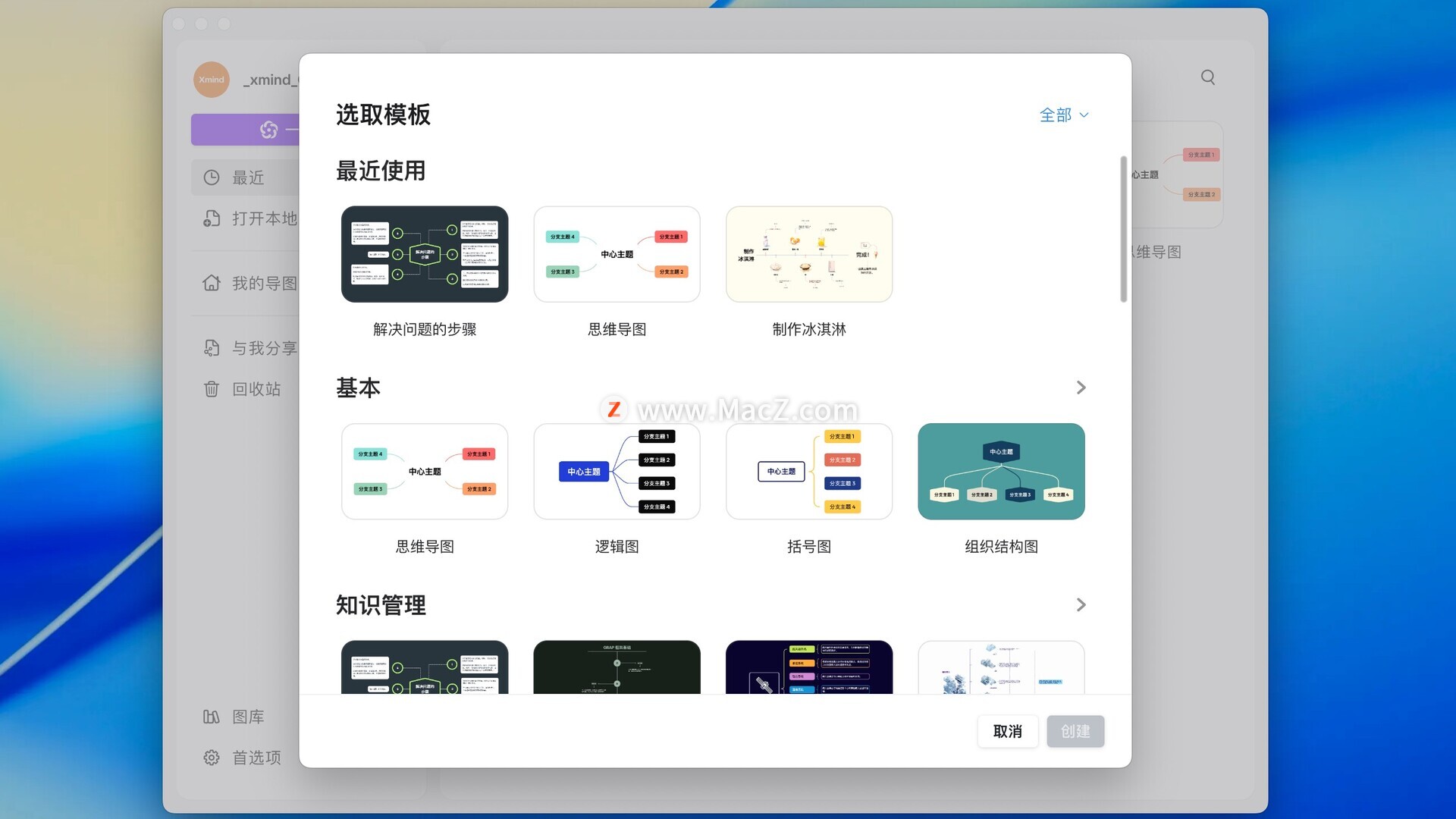Click the search magnifier icon
The height and width of the screenshot is (819, 1456).
[1208, 77]
